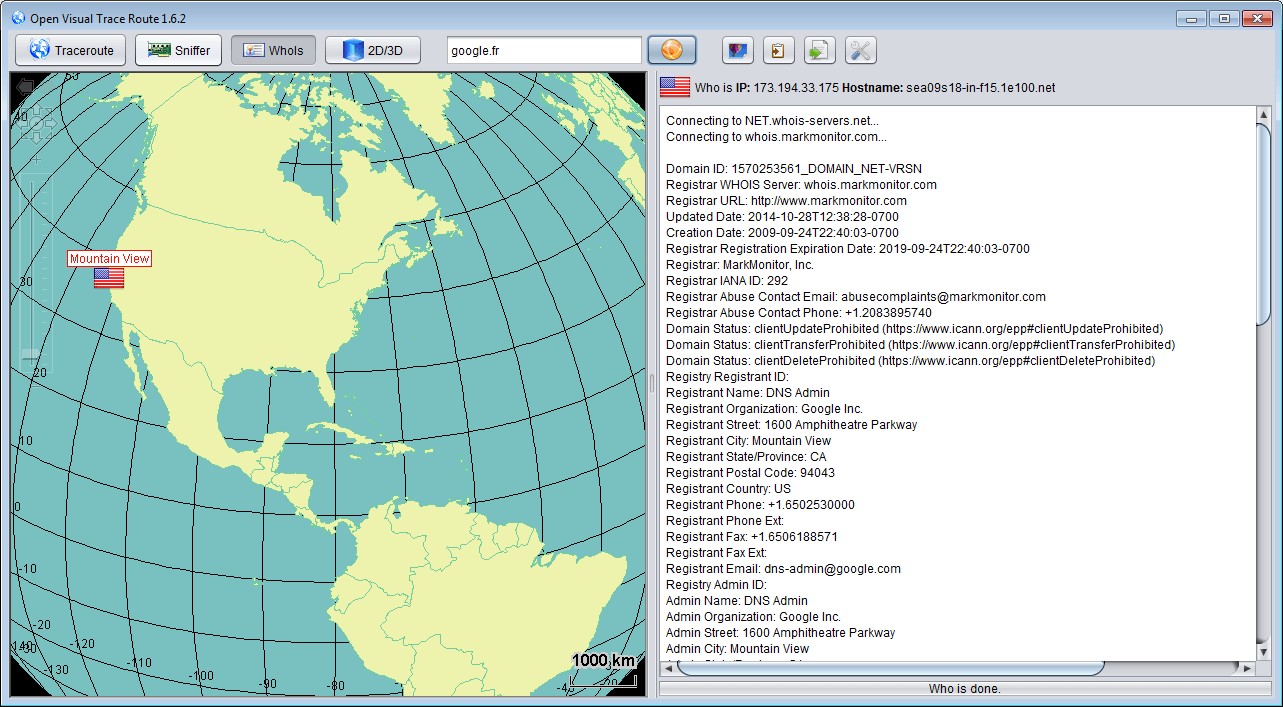
Task: Click the whois horizontal scroll-right arrow
Action: (x=1247, y=667)
